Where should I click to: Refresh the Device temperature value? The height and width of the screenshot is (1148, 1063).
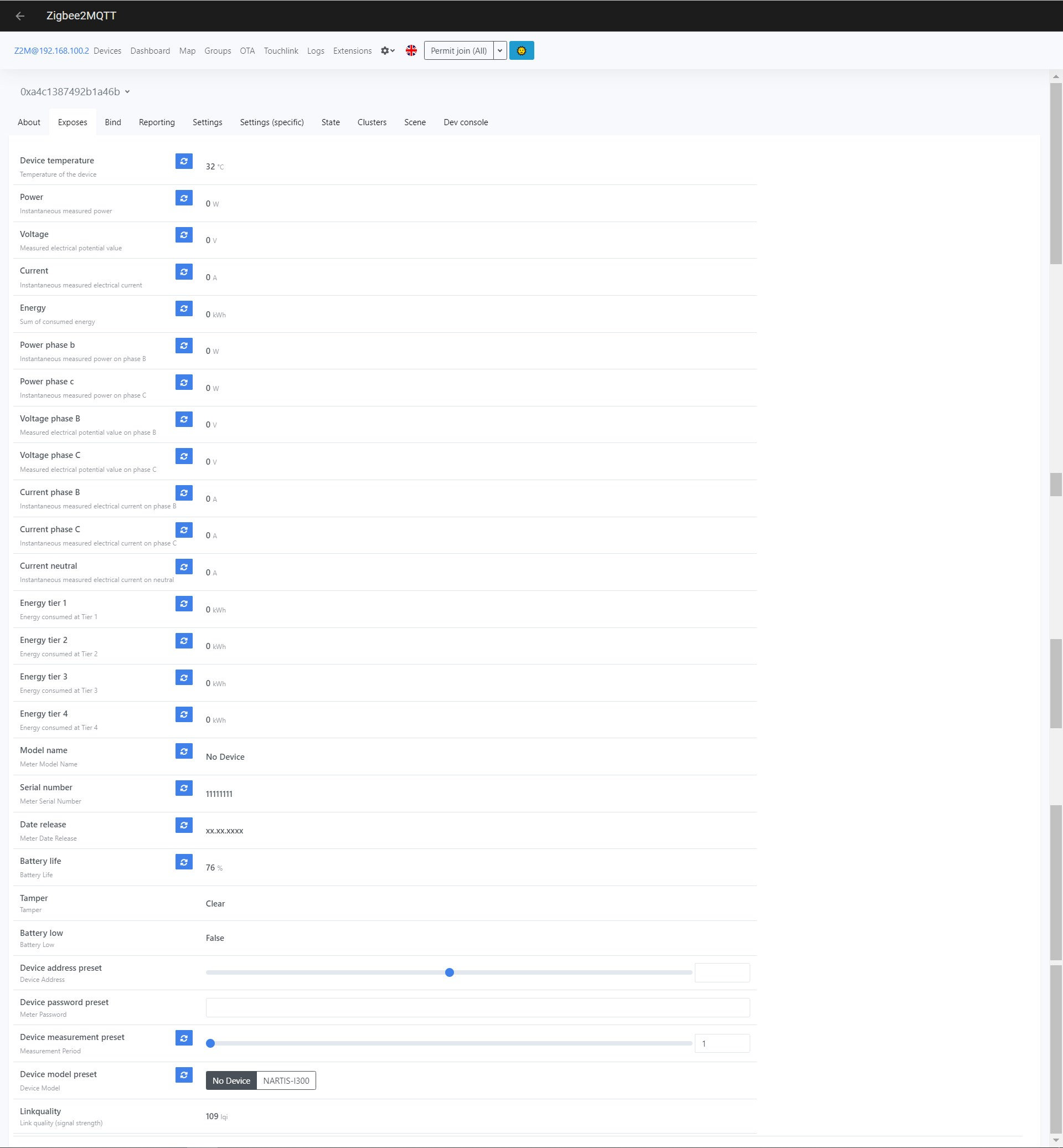tap(184, 161)
